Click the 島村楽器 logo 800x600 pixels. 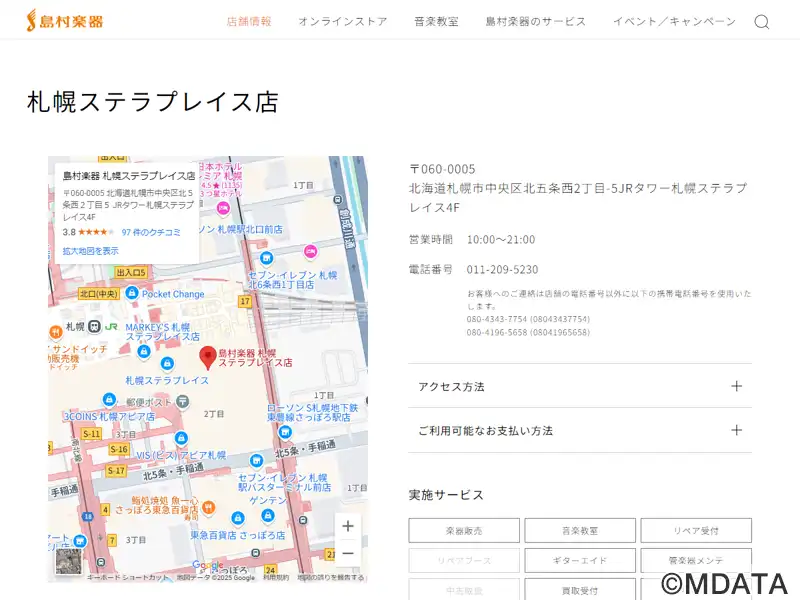[x=65, y=21]
